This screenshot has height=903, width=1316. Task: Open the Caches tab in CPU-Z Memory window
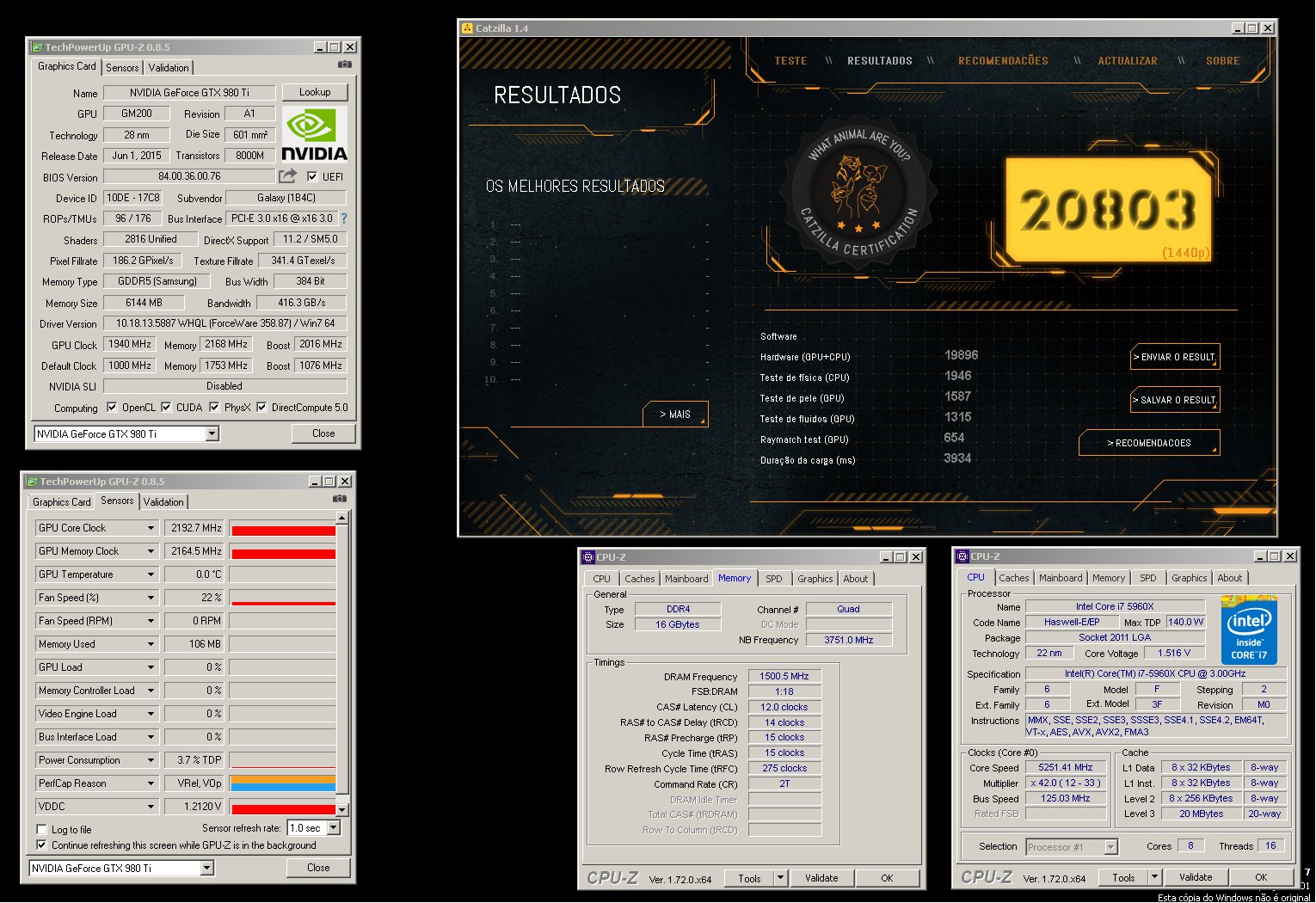tap(639, 579)
